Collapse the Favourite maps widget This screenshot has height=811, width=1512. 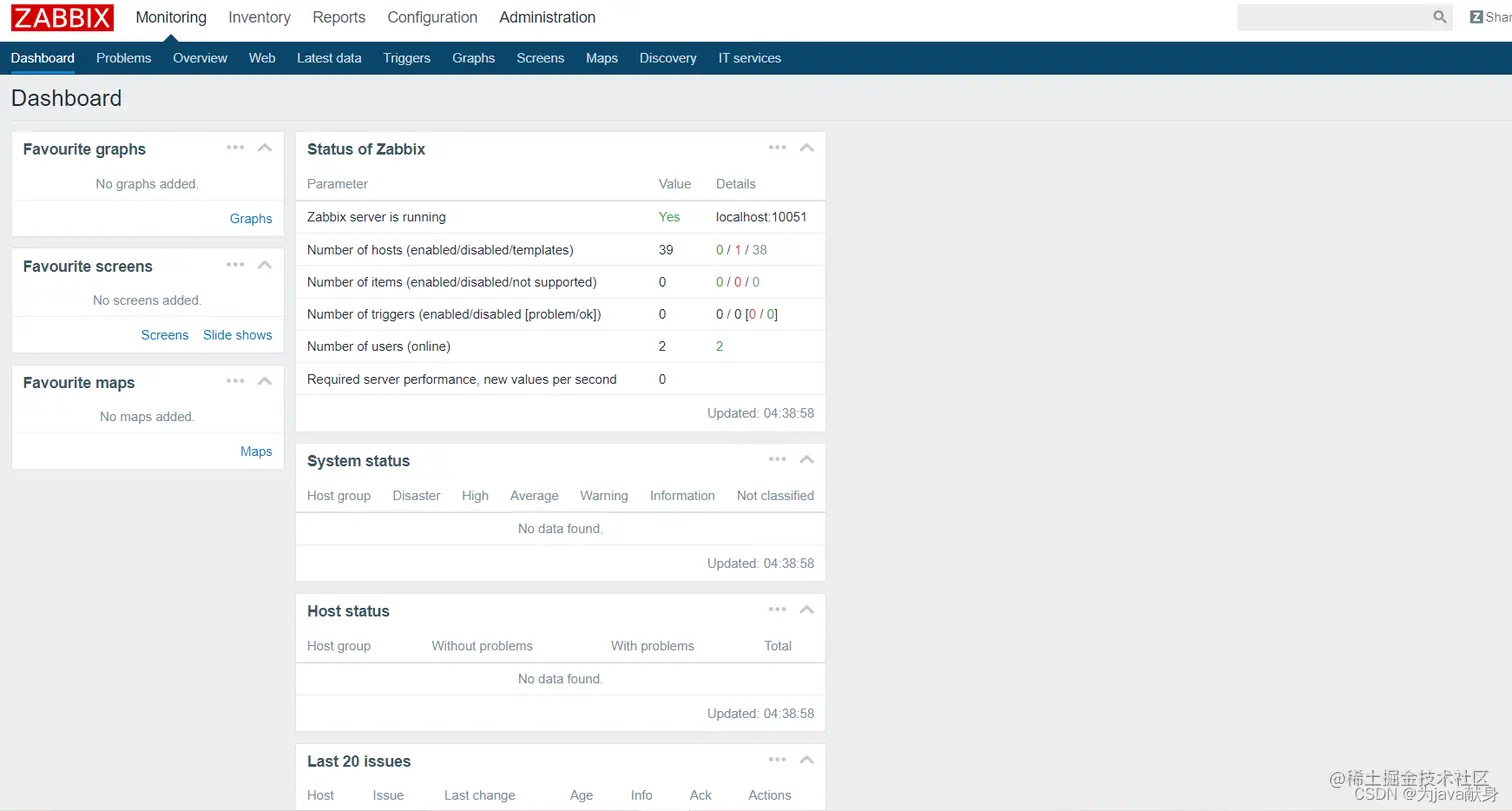pyautogui.click(x=265, y=381)
